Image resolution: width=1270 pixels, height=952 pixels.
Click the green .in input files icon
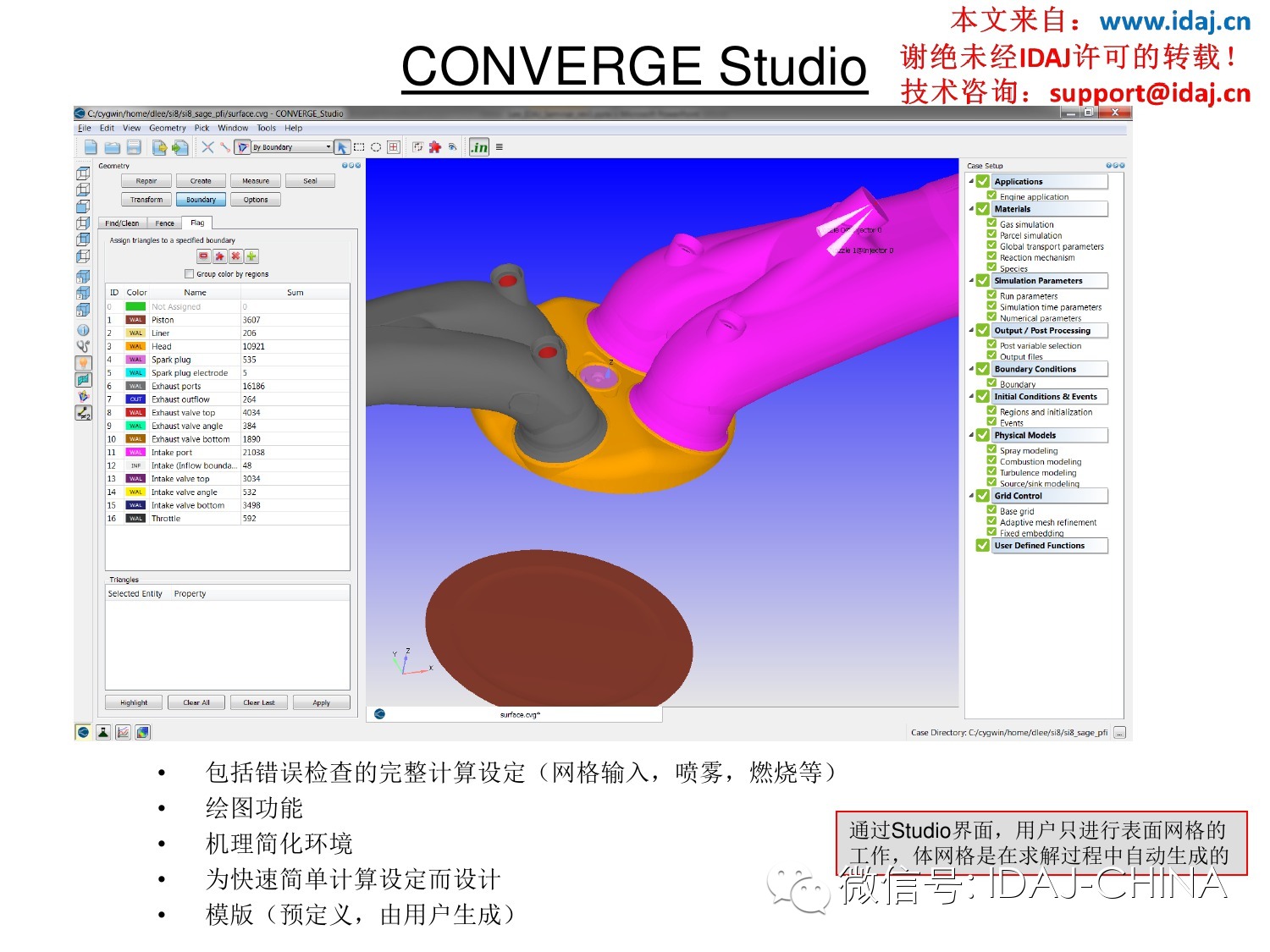pos(479,147)
